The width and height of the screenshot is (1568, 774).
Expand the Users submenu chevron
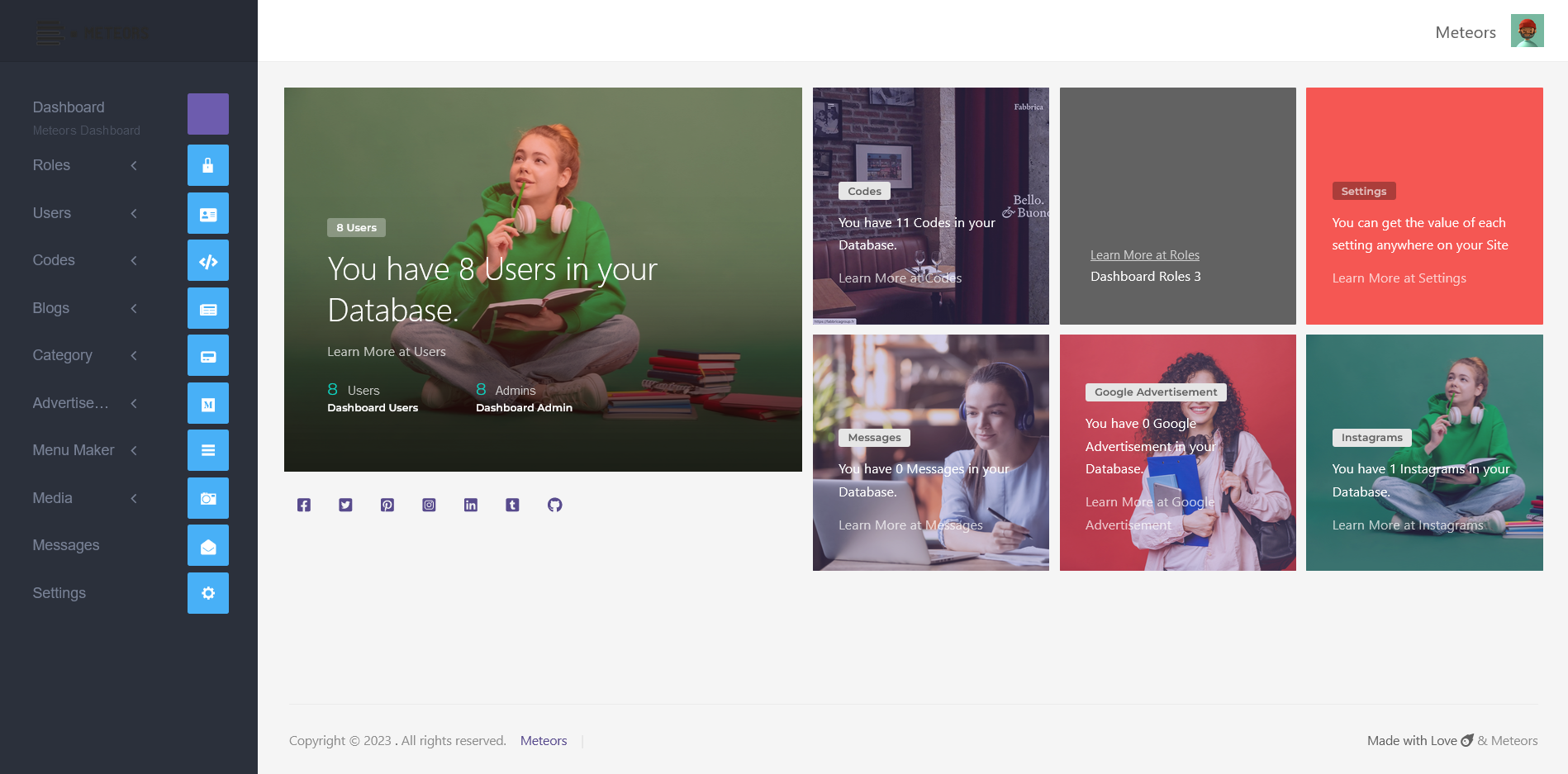coord(134,213)
